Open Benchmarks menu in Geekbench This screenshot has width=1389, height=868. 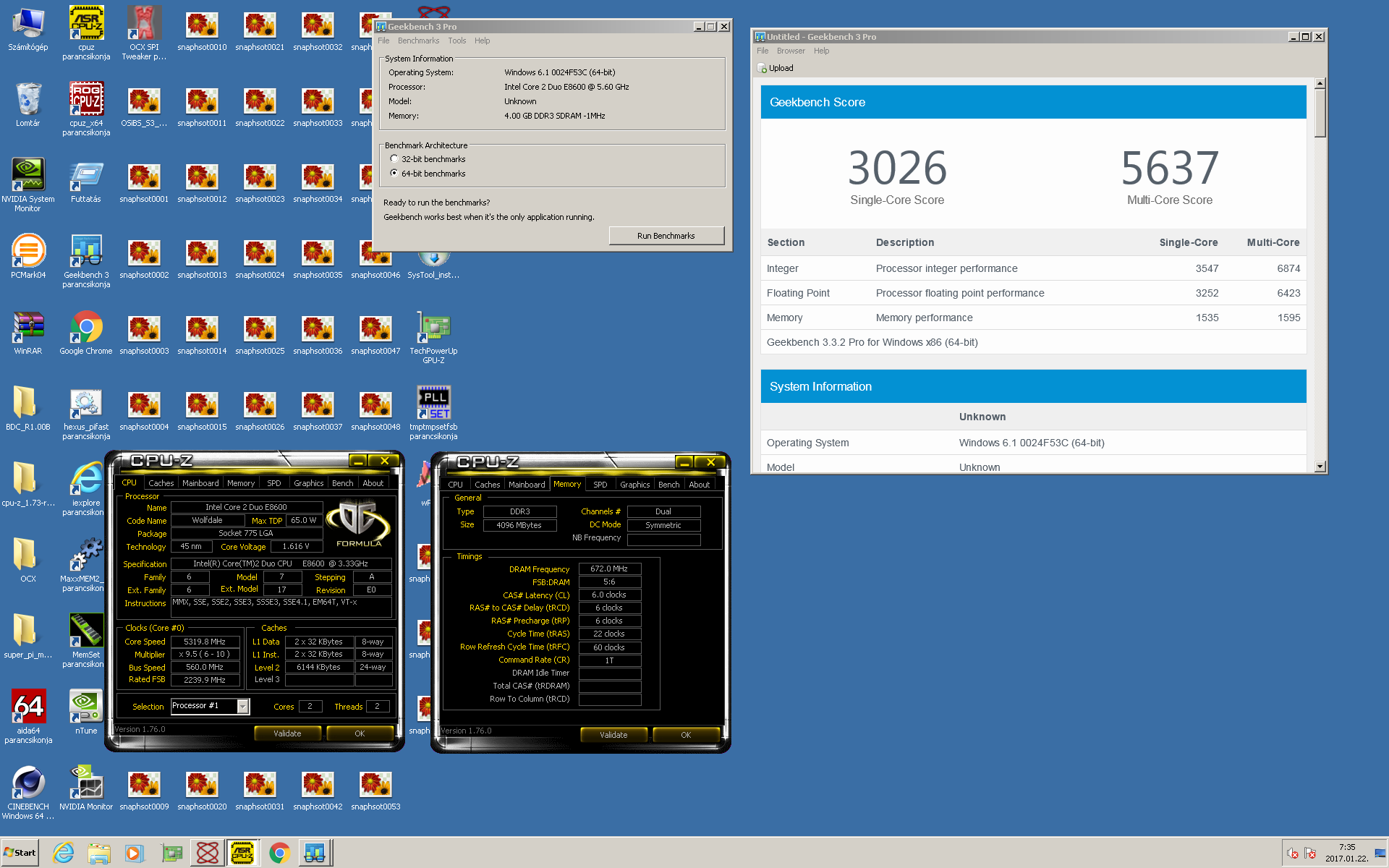pyautogui.click(x=418, y=41)
